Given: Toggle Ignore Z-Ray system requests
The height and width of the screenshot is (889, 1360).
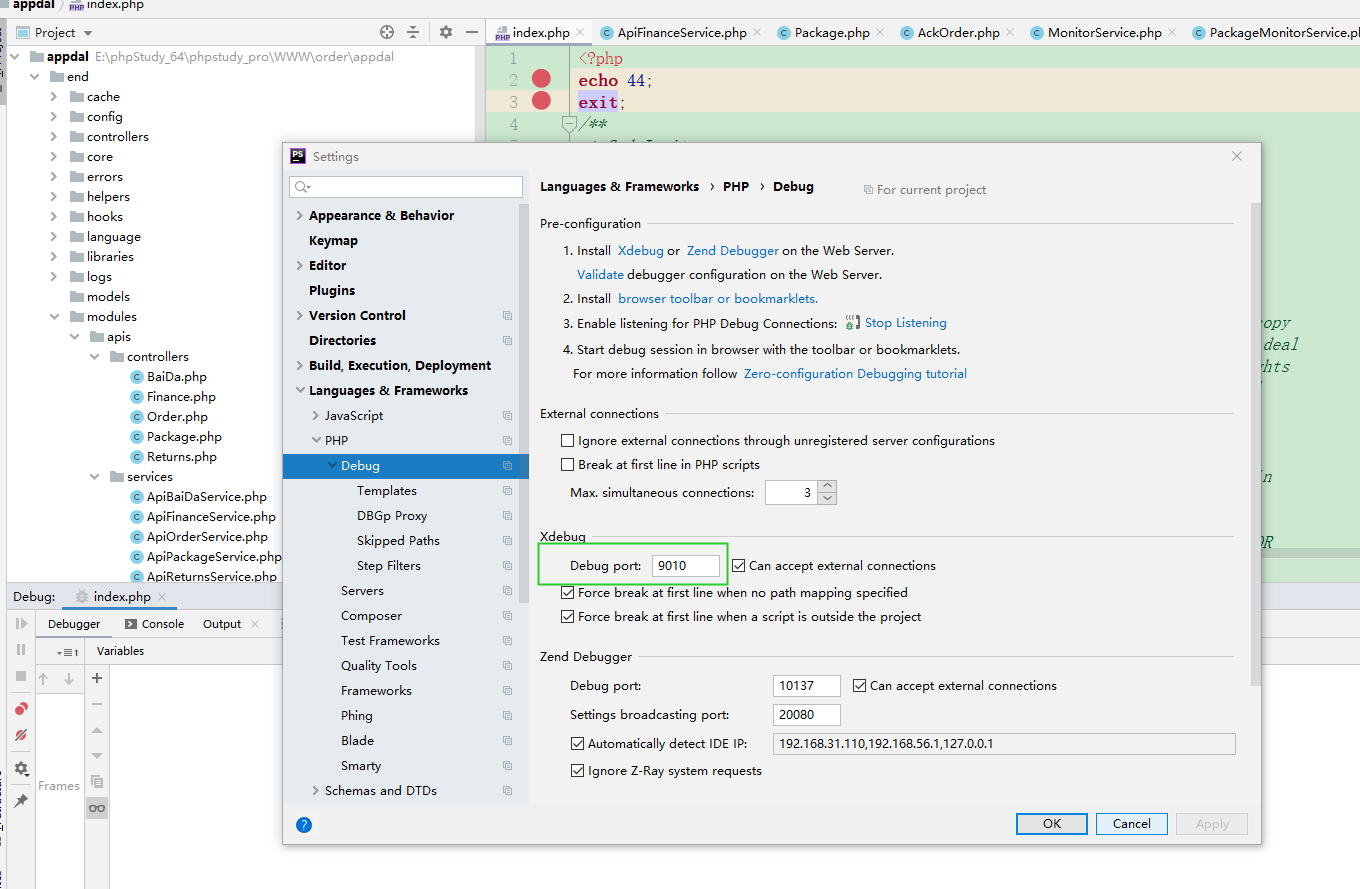Looking at the screenshot, I should 577,771.
